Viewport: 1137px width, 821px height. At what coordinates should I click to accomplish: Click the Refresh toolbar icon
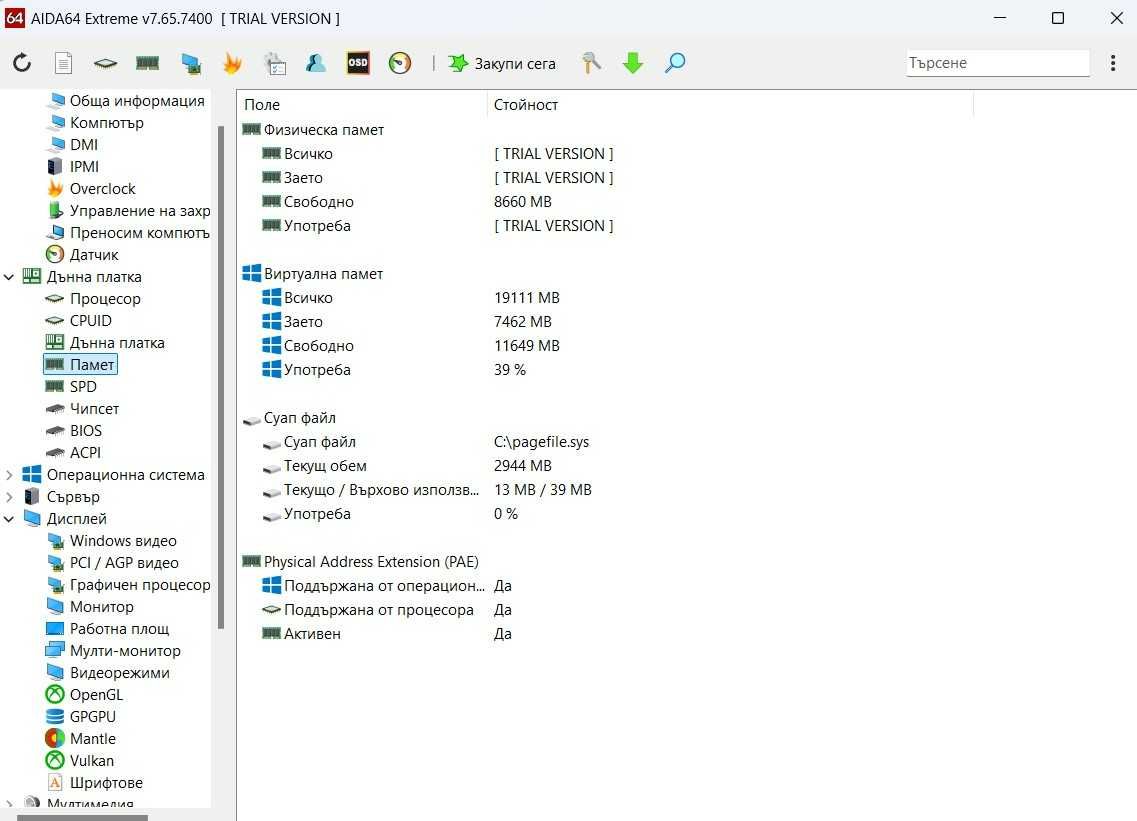tap(22, 63)
